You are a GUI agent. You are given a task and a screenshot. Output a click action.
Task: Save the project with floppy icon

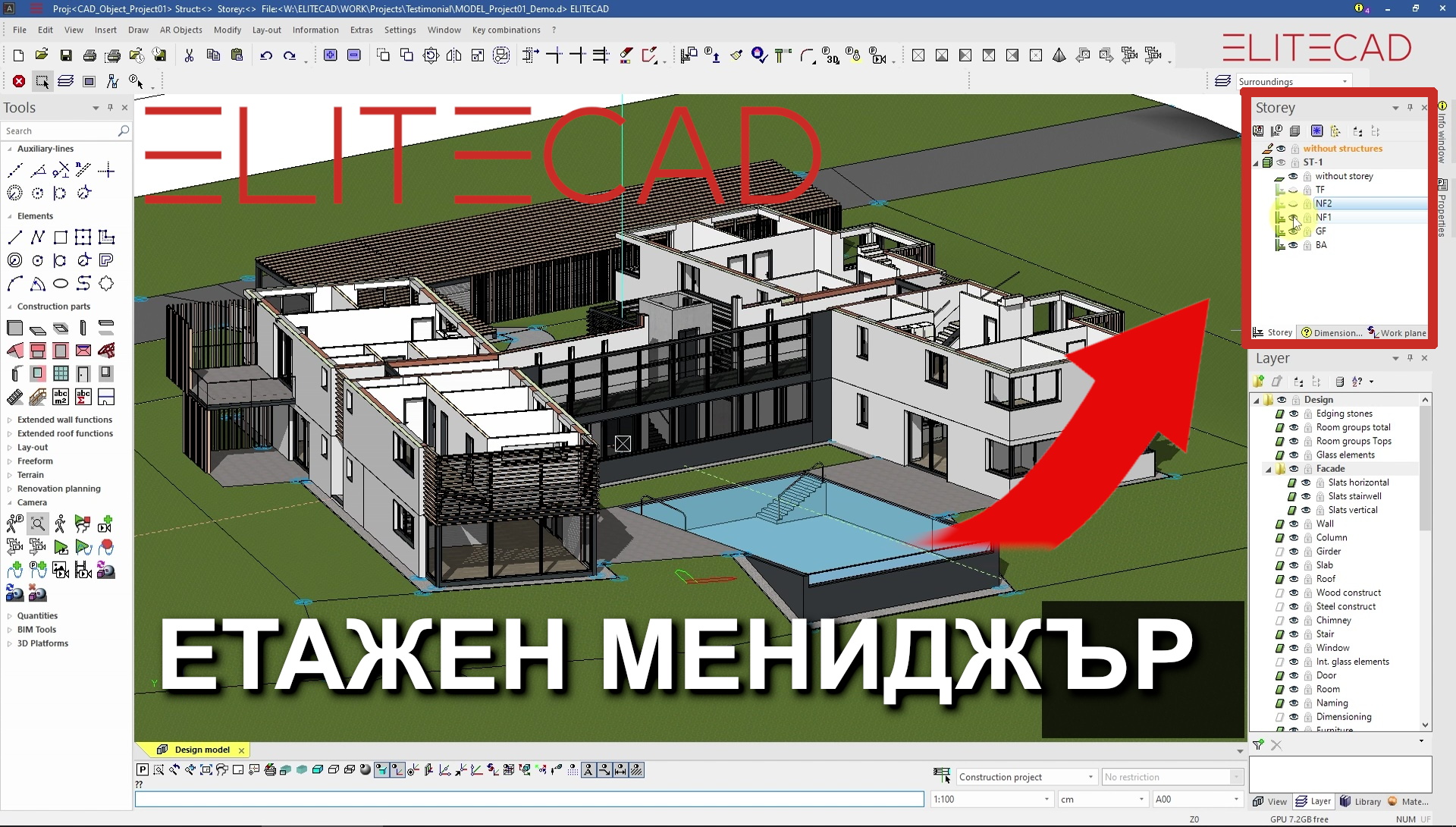coord(66,55)
